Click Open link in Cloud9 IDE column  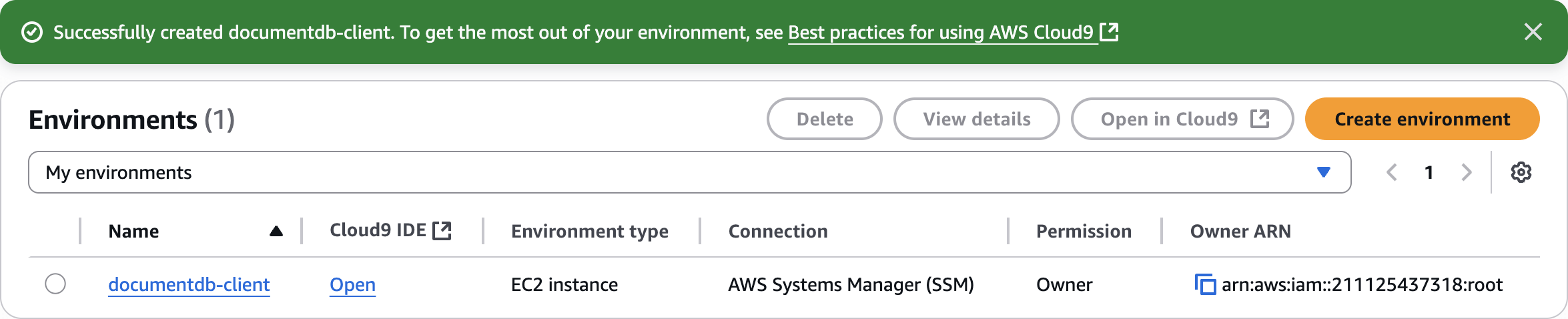(352, 284)
